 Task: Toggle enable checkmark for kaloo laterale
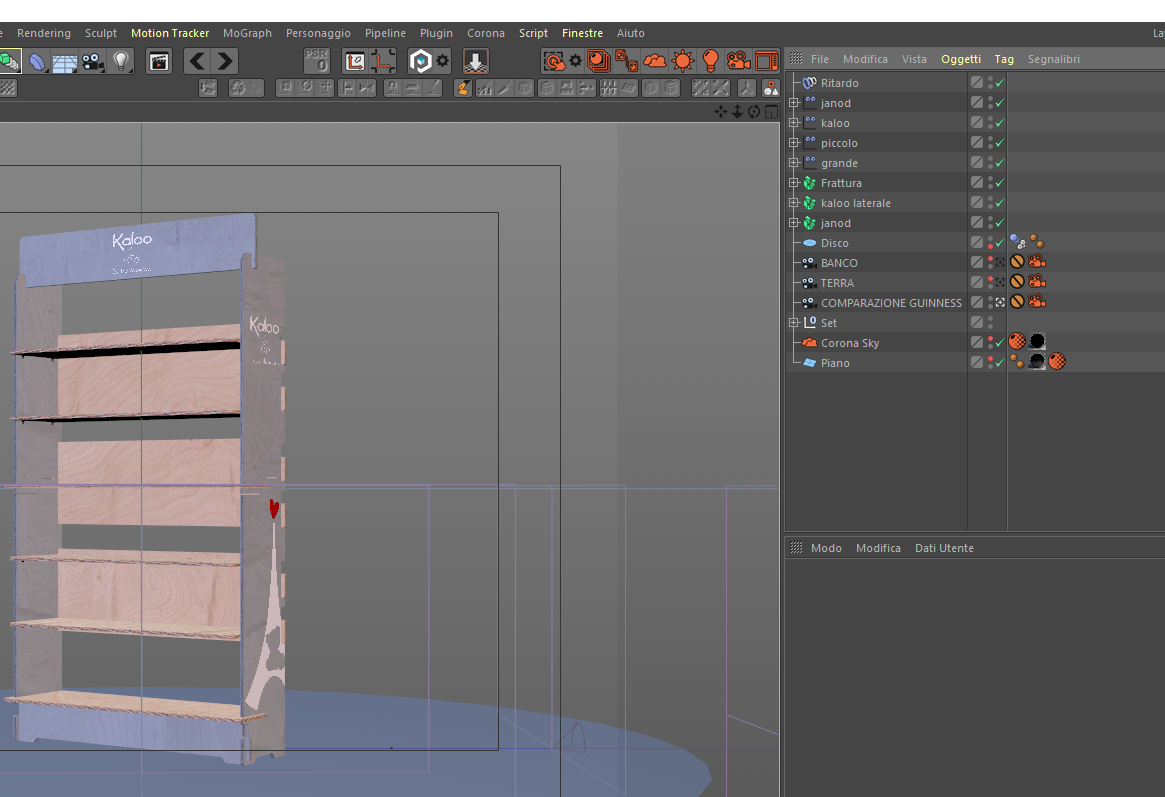click(1000, 204)
